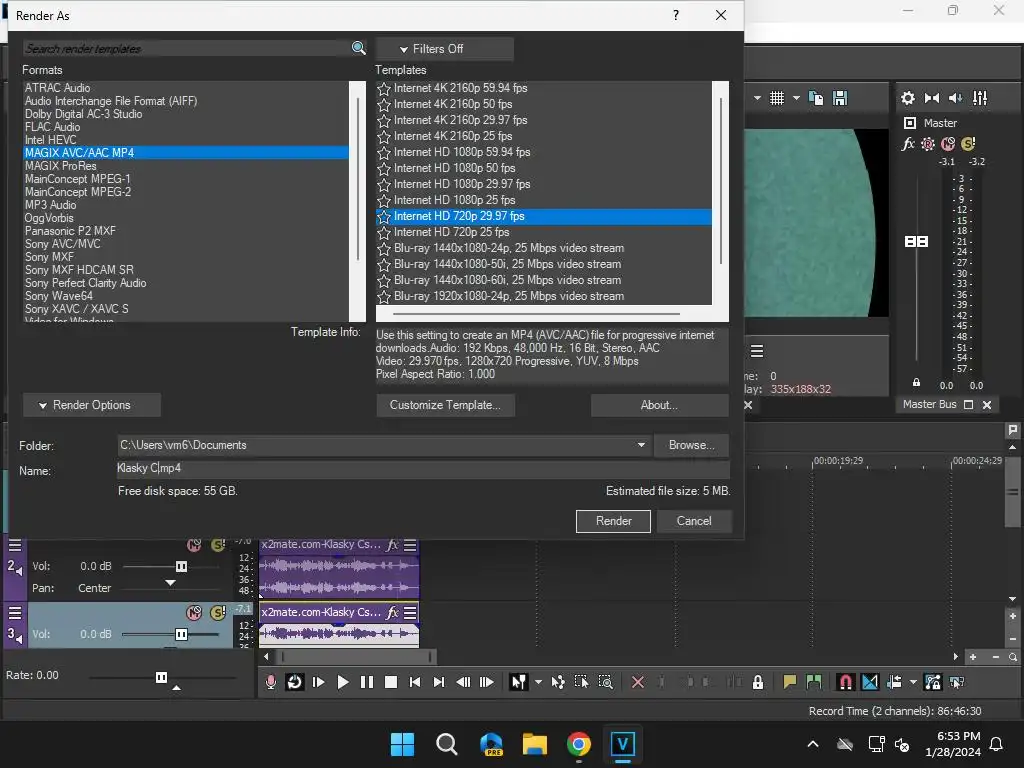The image size is (1024, 768).
Task: Toggle Enable Snapping magnet icon
Action: 846,682
